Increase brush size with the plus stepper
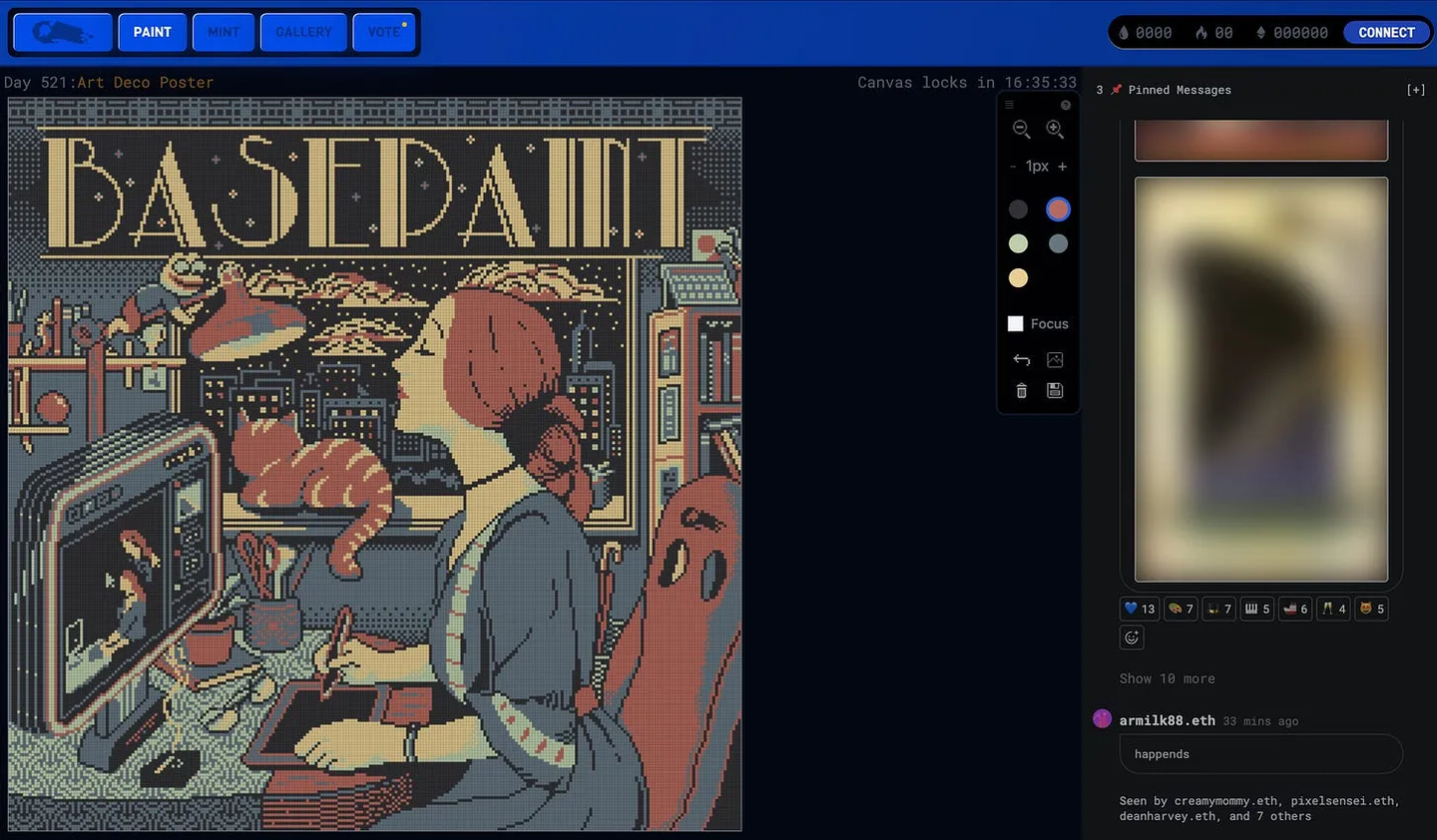 point(1063,167)
